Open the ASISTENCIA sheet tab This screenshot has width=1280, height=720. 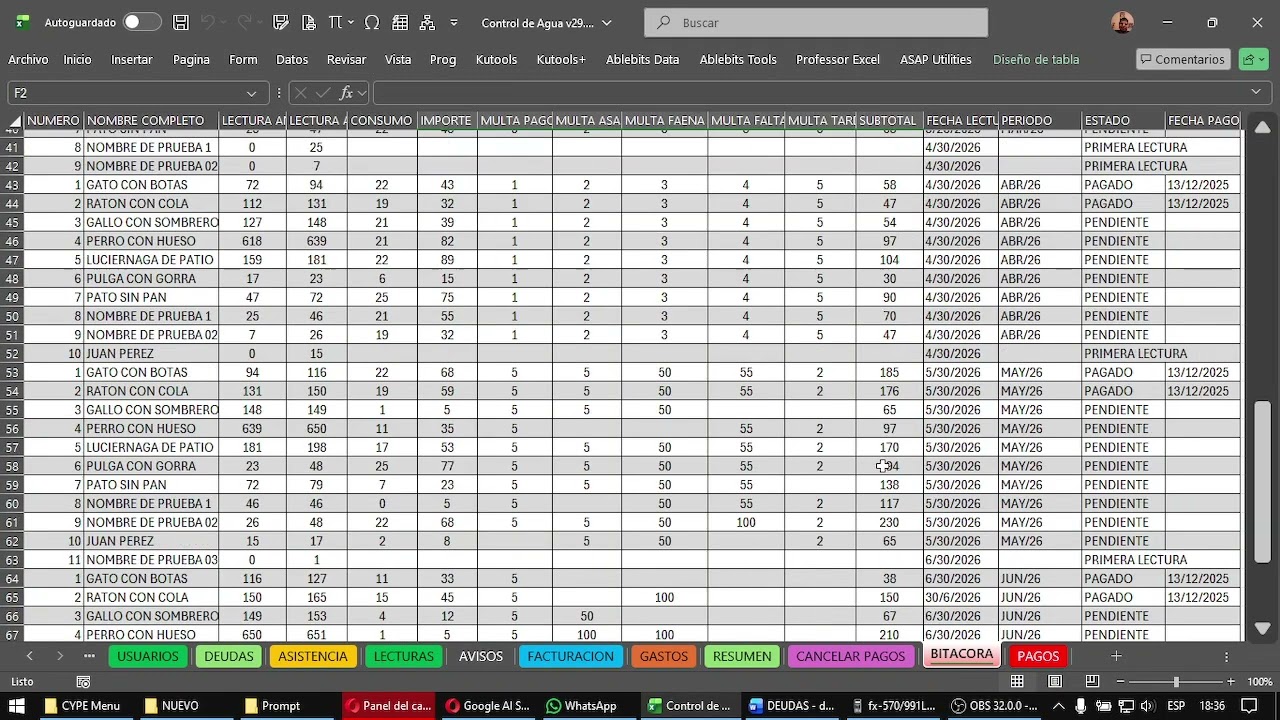tap(313, 656)
